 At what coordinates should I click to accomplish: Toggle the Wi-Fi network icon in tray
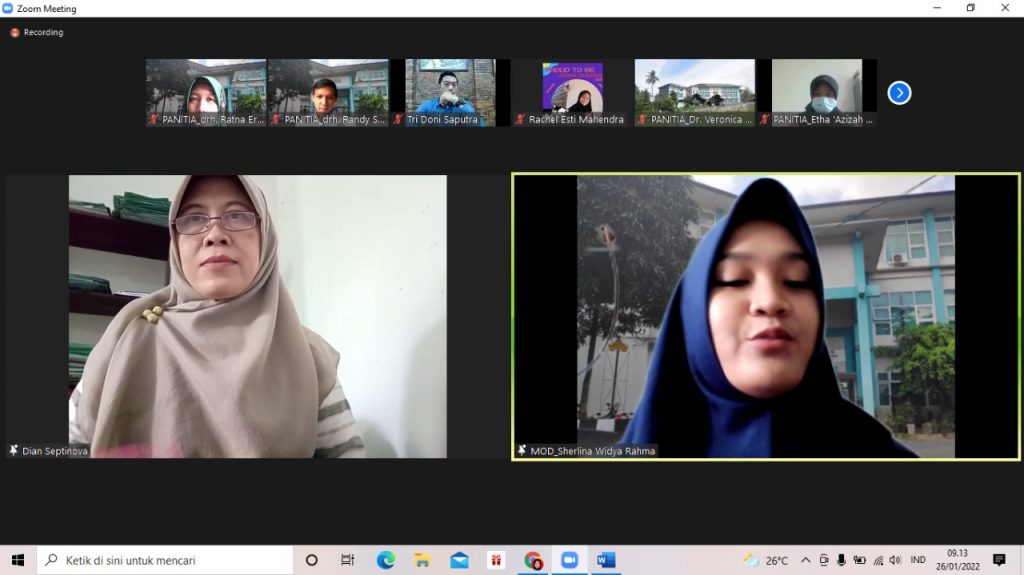coord(878,560)
